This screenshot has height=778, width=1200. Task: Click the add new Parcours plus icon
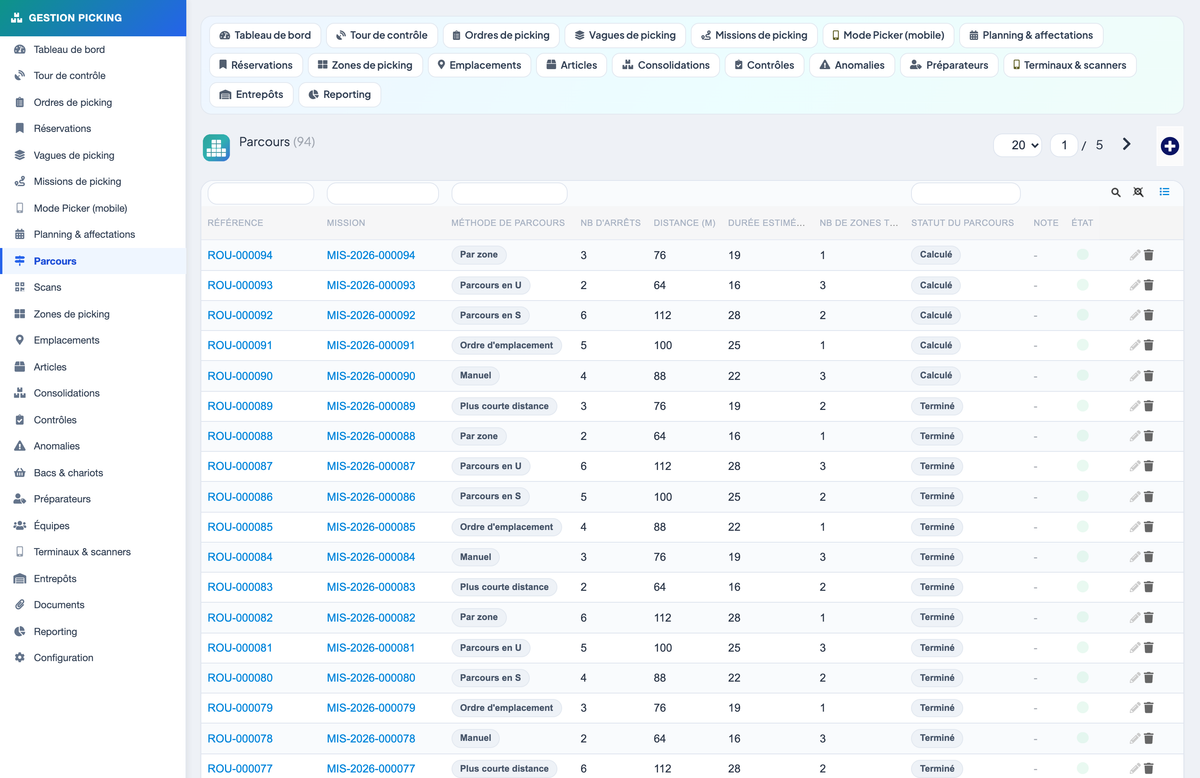click(x=1169, y=146)
